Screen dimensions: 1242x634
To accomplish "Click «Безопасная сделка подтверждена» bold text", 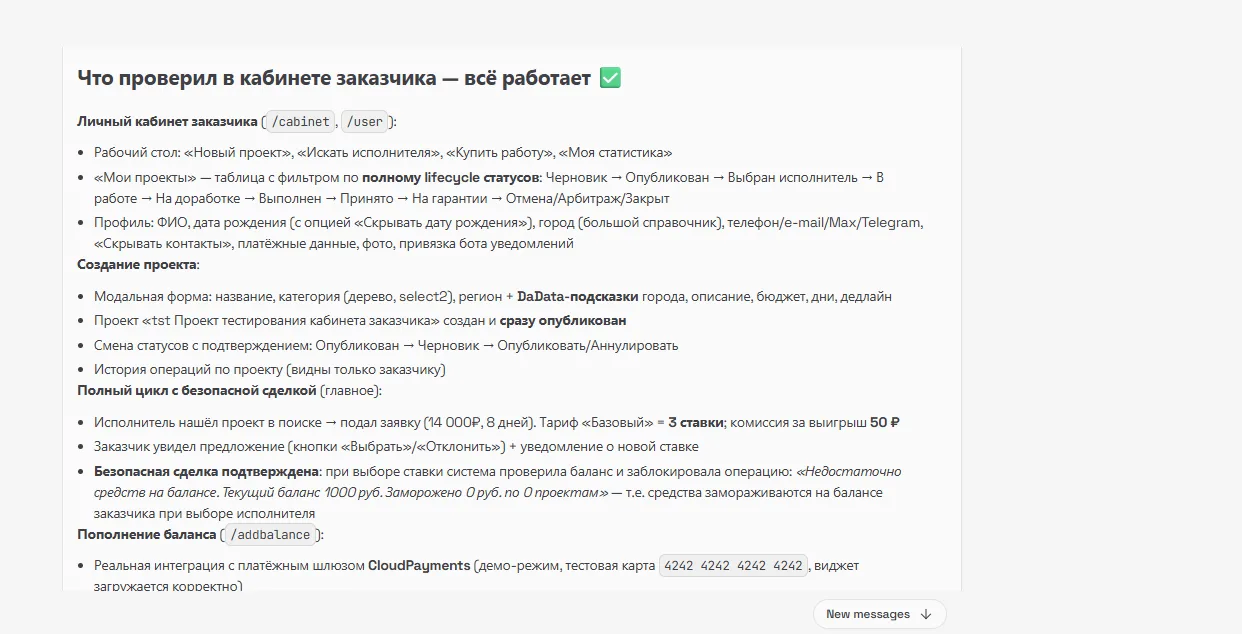I will pos(206,471).
